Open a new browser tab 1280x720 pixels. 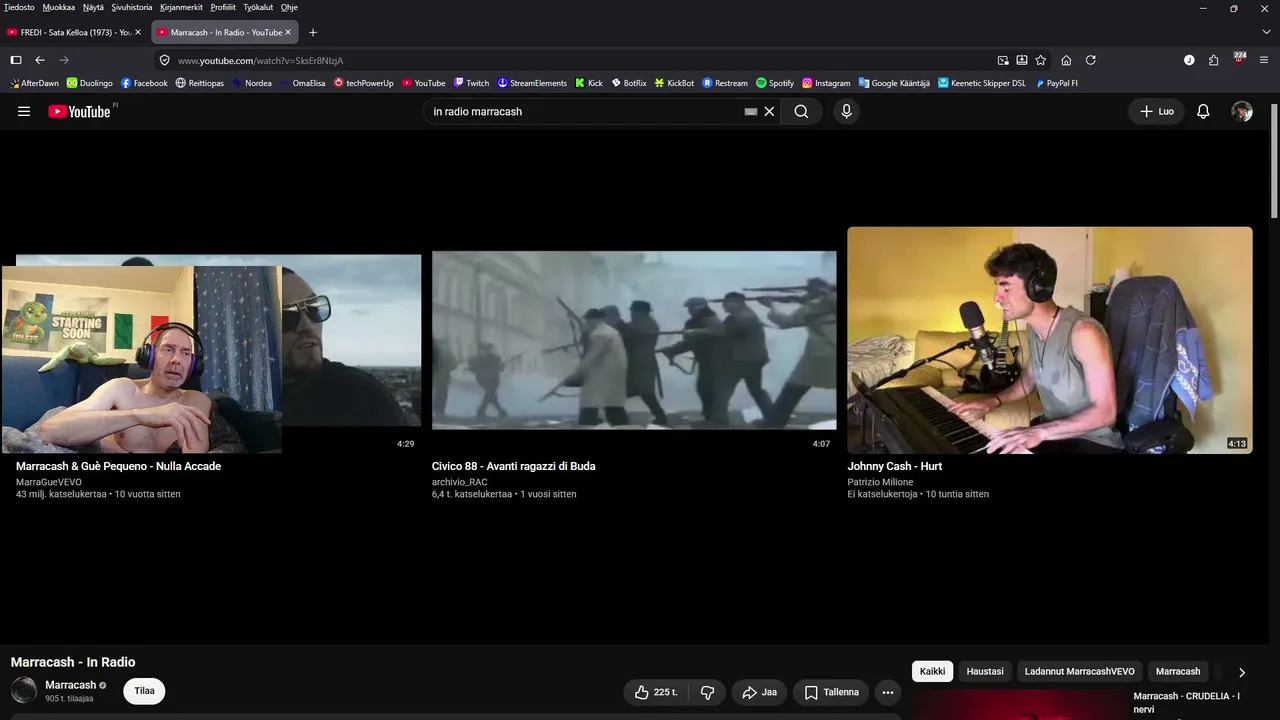tap(313, 32)
